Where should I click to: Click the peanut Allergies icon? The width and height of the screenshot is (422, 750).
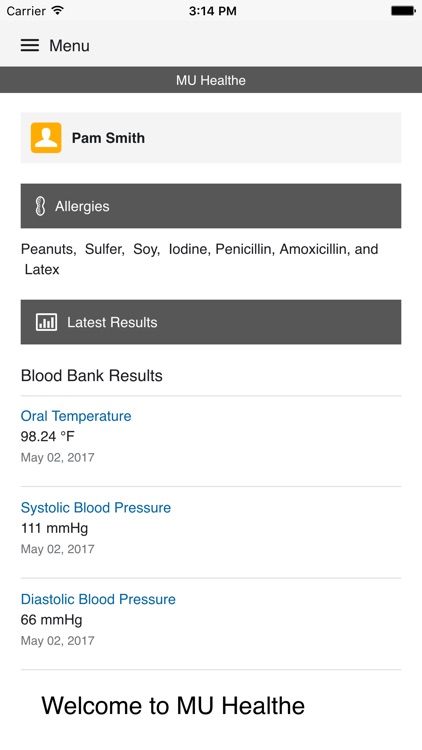pos(41,206)
